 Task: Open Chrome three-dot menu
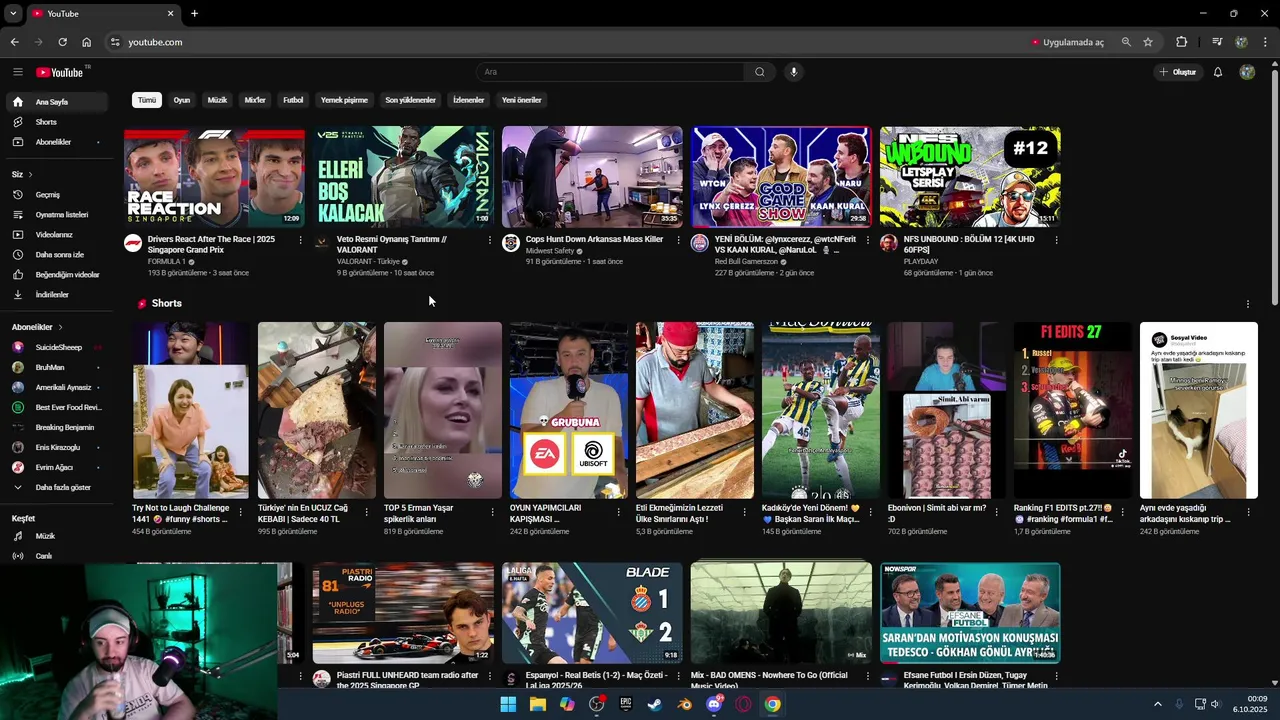(1266, 42)
